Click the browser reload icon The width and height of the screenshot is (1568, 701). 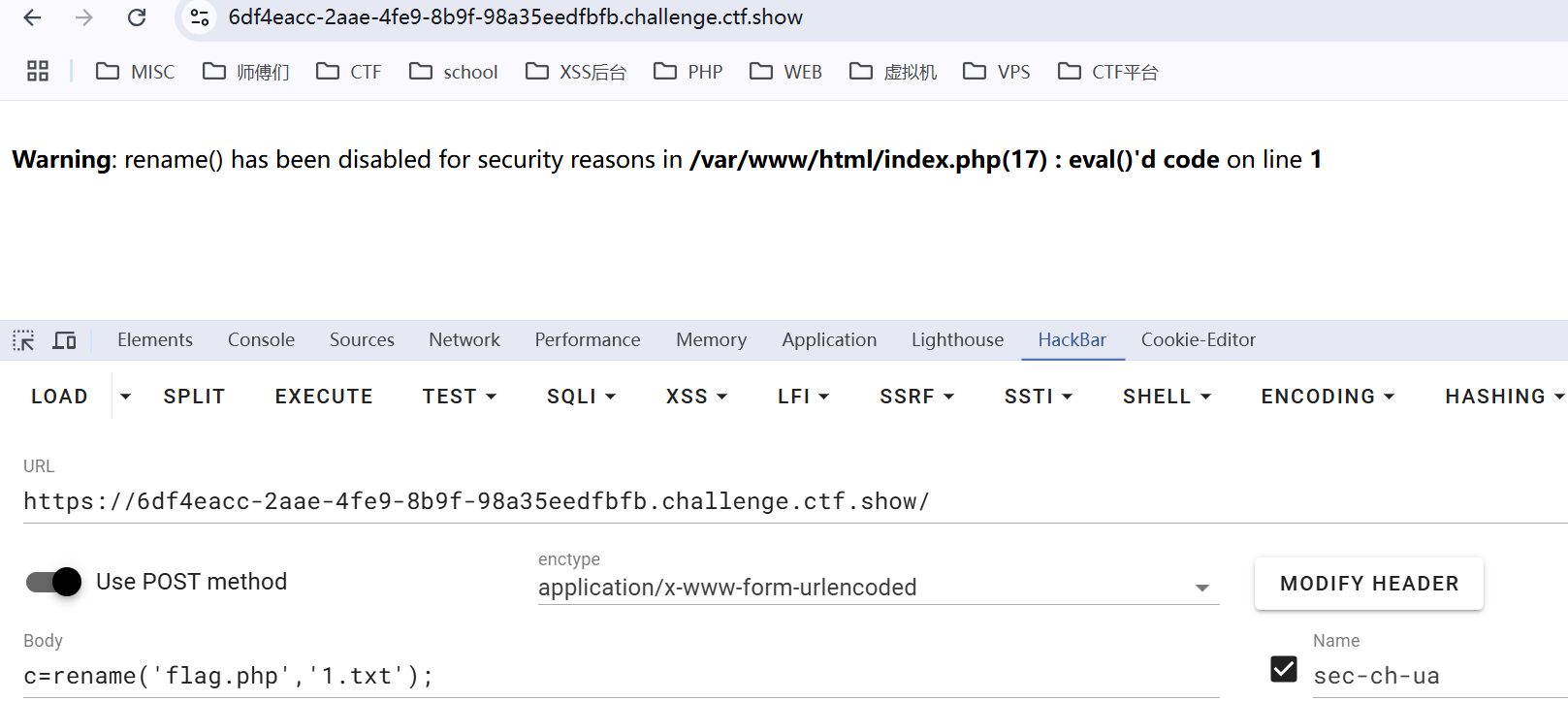137,17
